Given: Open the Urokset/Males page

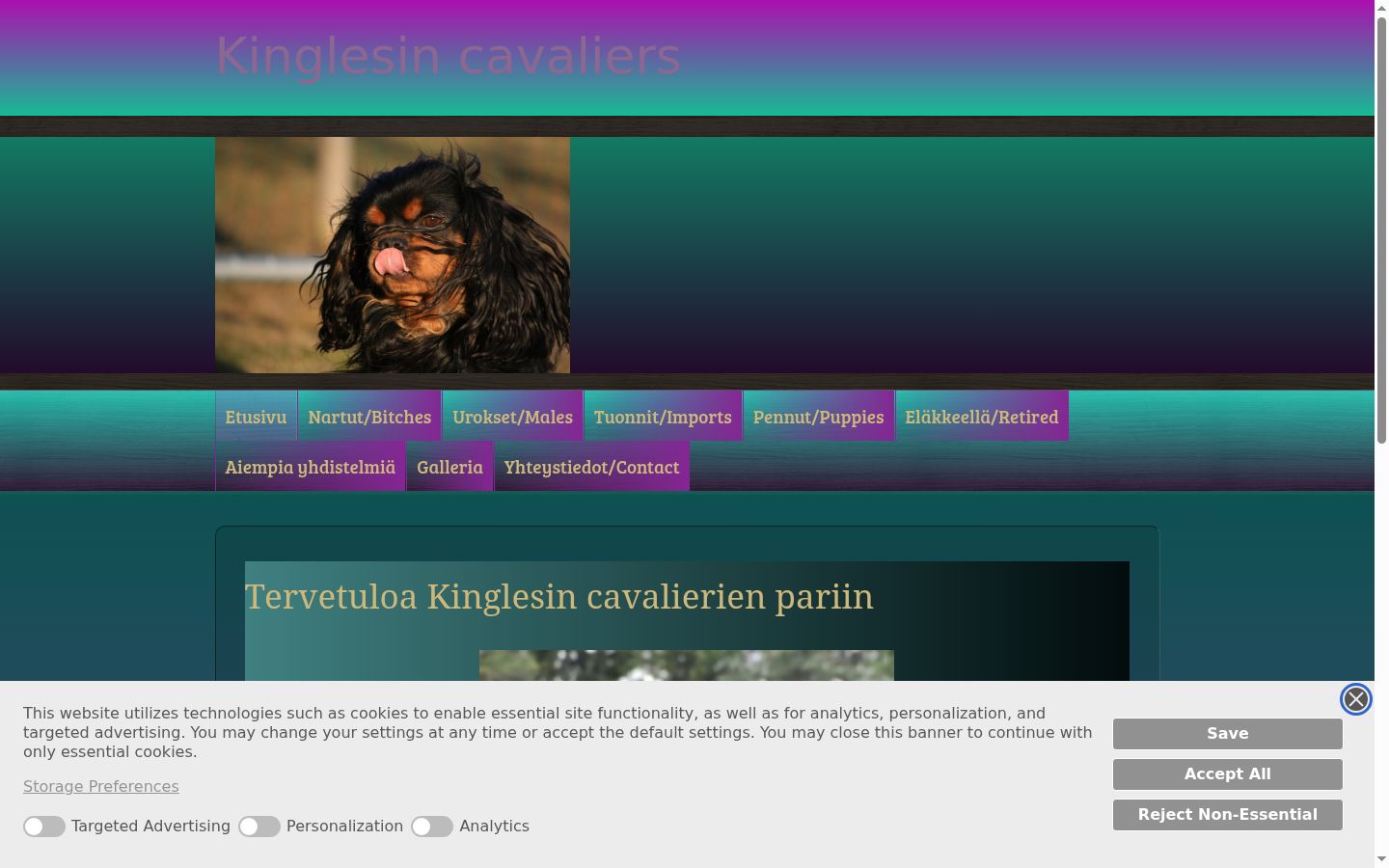Looking at the screenshot, I should 512,417.
